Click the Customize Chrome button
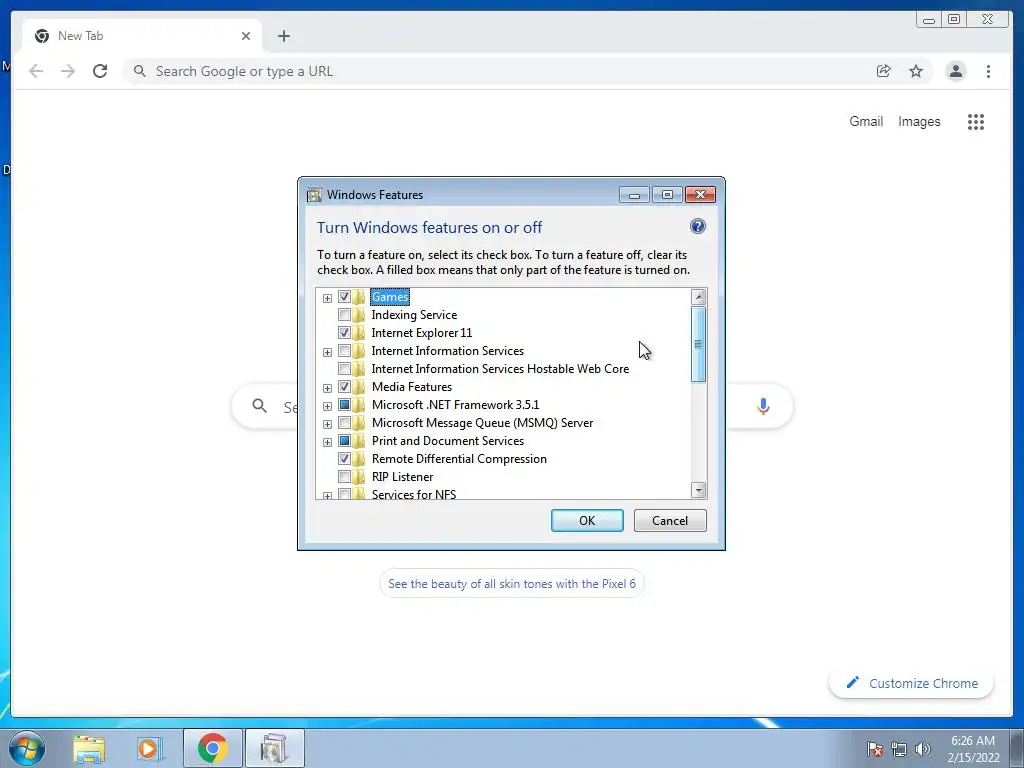1024x768 pixels. [912, 683]
